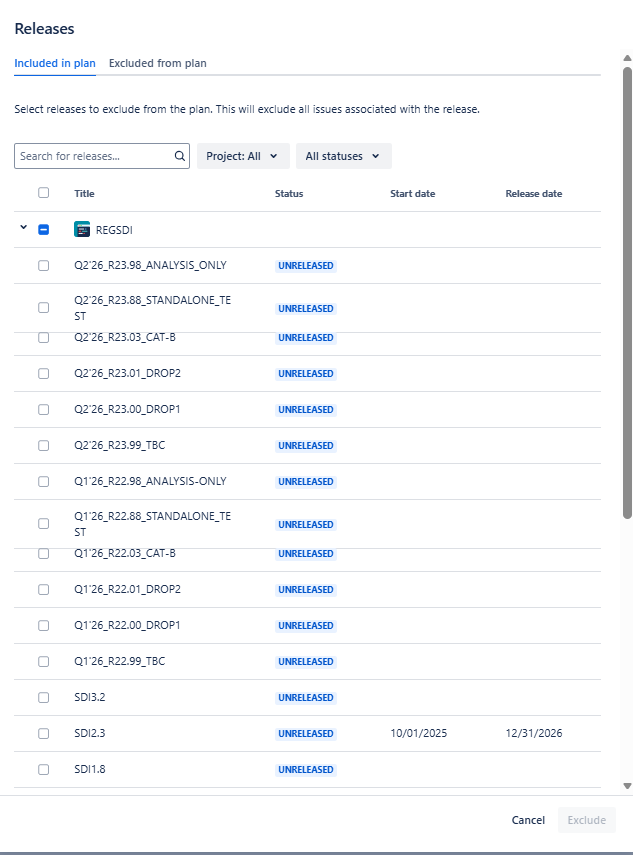Click the scrollbar up arrow
Screen dimensions: 633x855
[x=628, y=58]
